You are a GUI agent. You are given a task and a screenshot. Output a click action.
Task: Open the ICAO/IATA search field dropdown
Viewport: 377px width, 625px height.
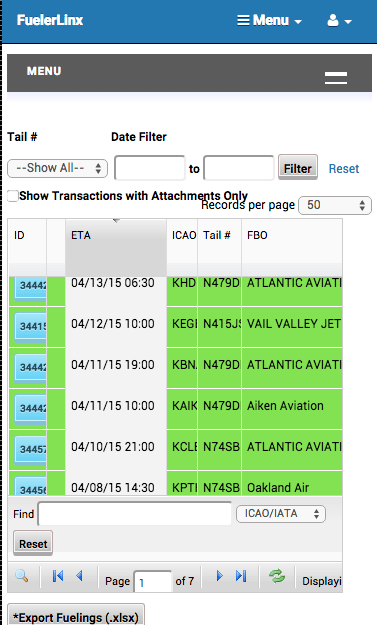[x=281, y=514]
